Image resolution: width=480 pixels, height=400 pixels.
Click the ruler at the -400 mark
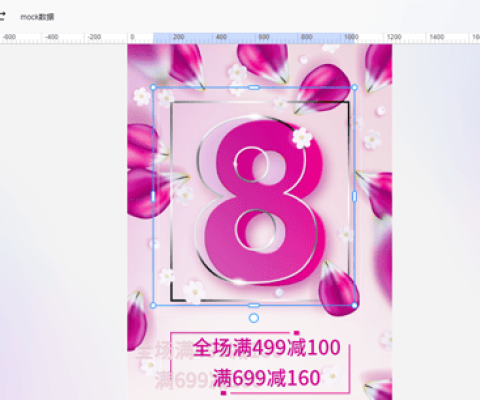[x=52, y=37]
